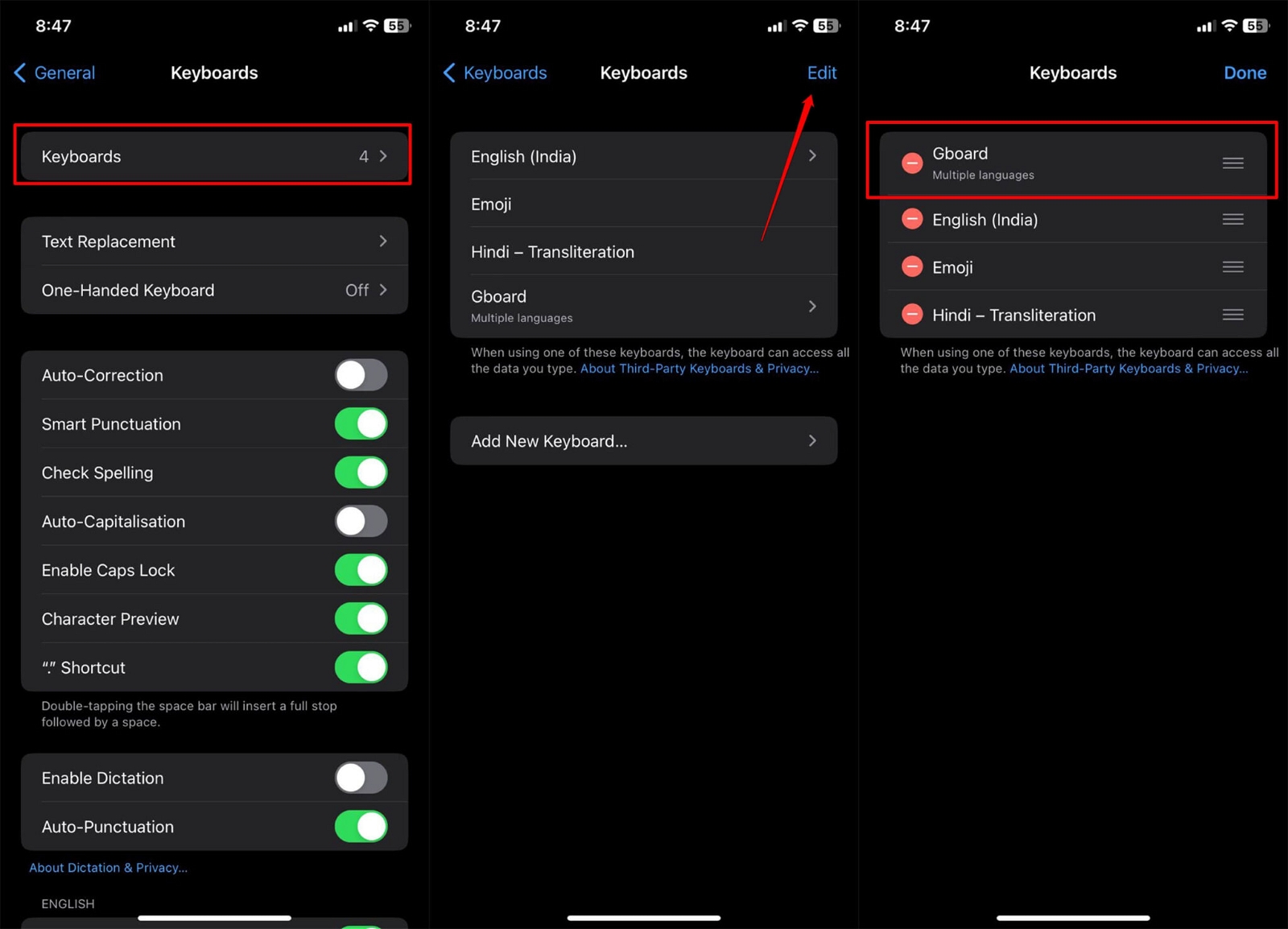The width and height of the screenshot is (1288, 929).
Task: Toggle the Check Spelling switch off
Action: [x=361, y=473]
